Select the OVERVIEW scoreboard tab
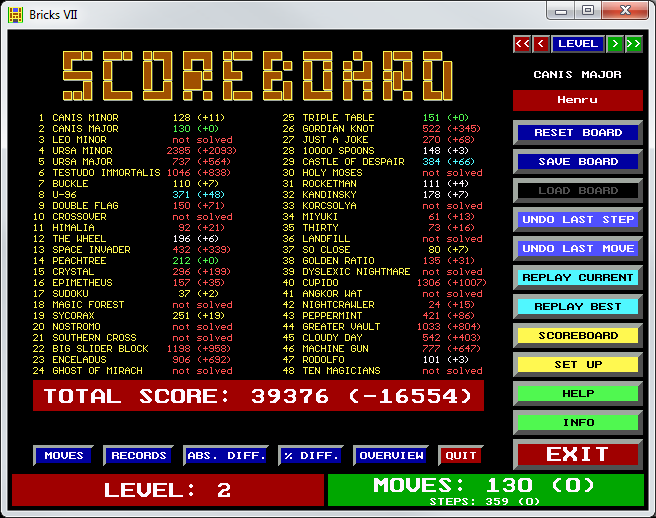The width and height of the screenshot is (656, 518). pos(390,456)
